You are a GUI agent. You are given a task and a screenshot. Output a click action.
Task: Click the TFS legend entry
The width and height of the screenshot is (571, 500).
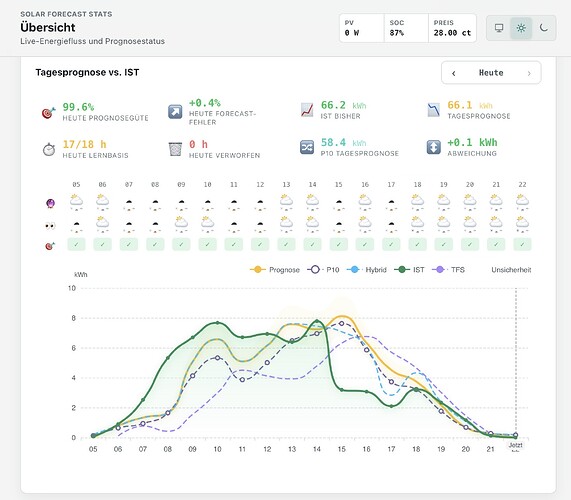coord(448,270)
